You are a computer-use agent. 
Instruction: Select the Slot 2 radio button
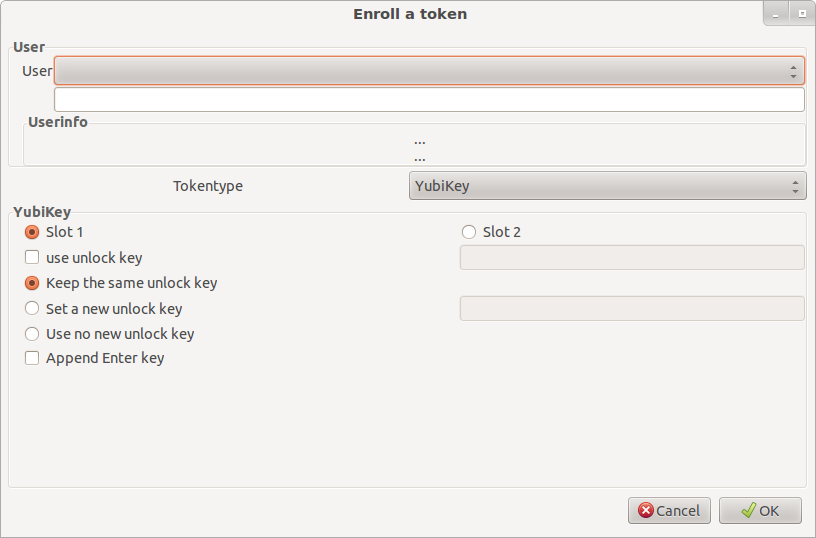point(469,232)
